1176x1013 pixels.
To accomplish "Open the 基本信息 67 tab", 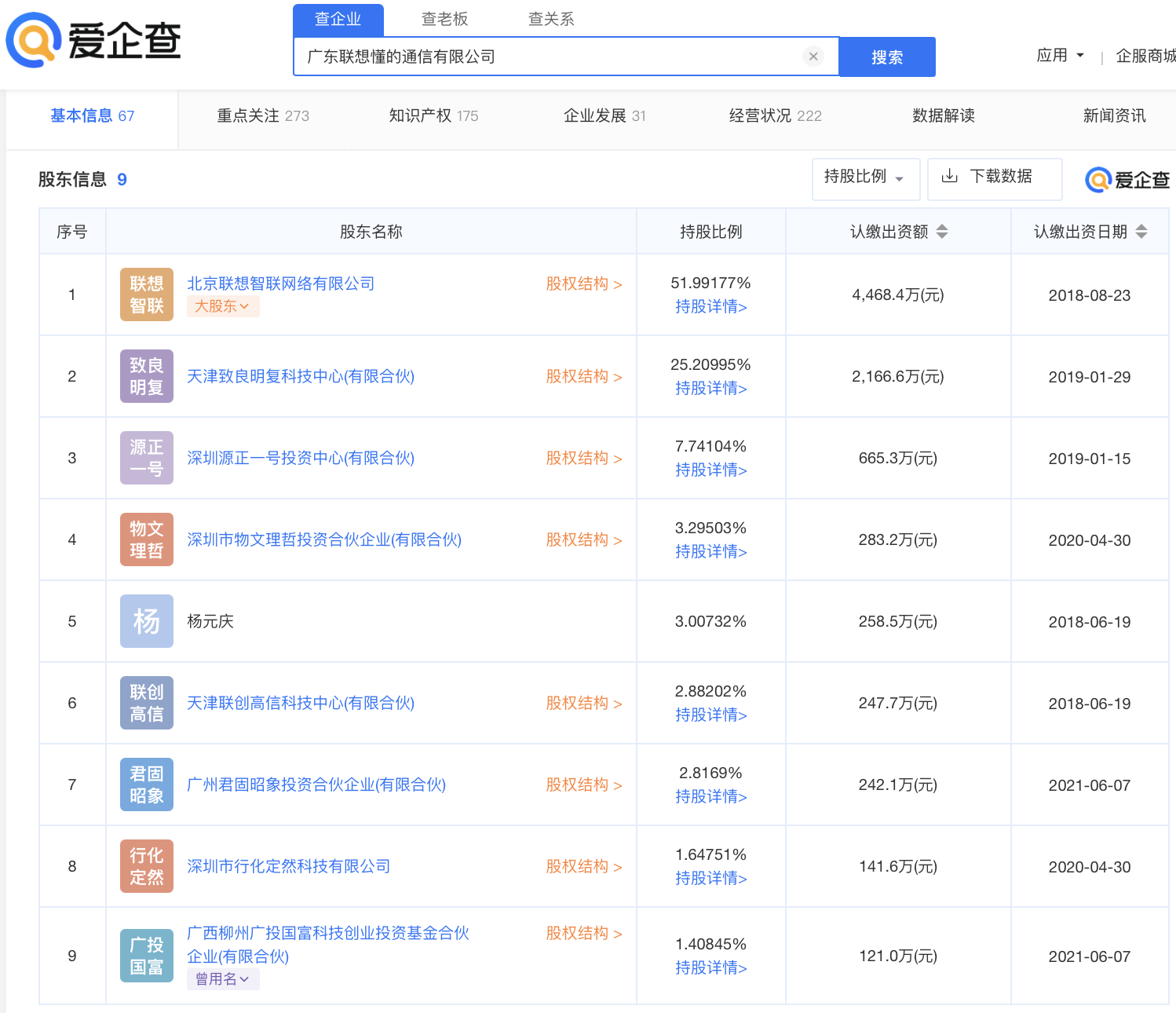I will click(x=93, y=116).
